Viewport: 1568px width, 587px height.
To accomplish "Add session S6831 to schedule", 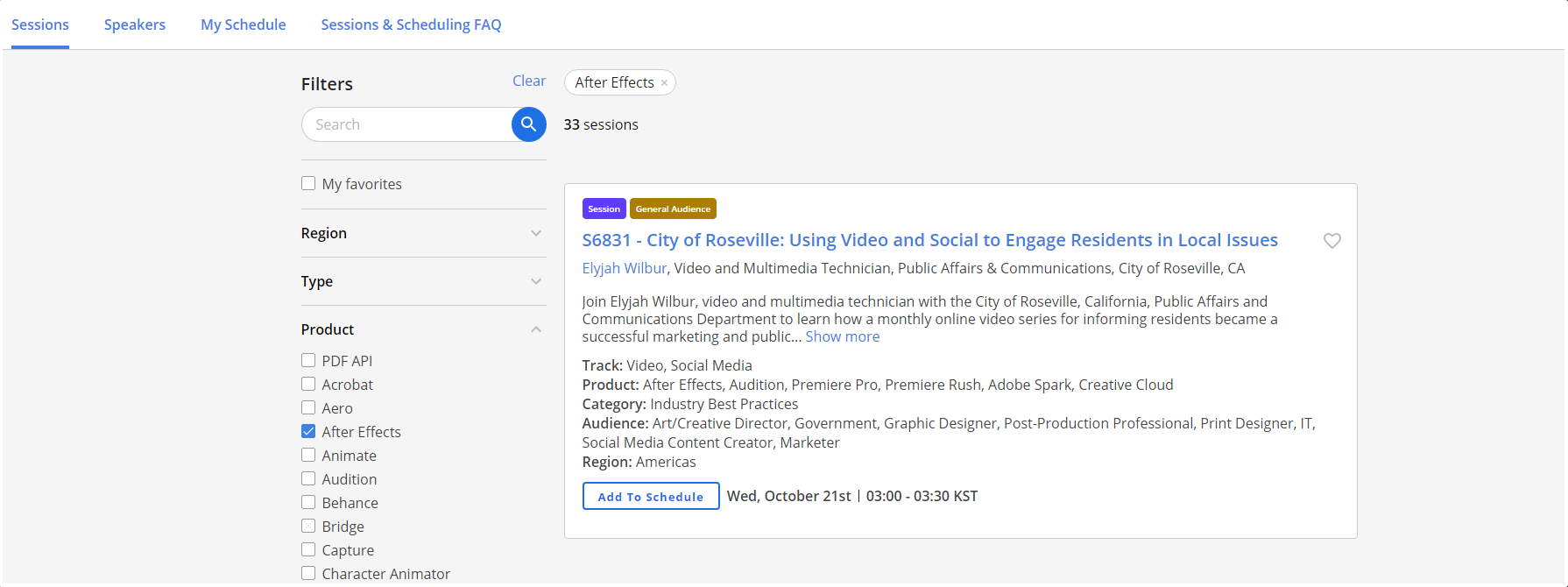I will [651, 496].
